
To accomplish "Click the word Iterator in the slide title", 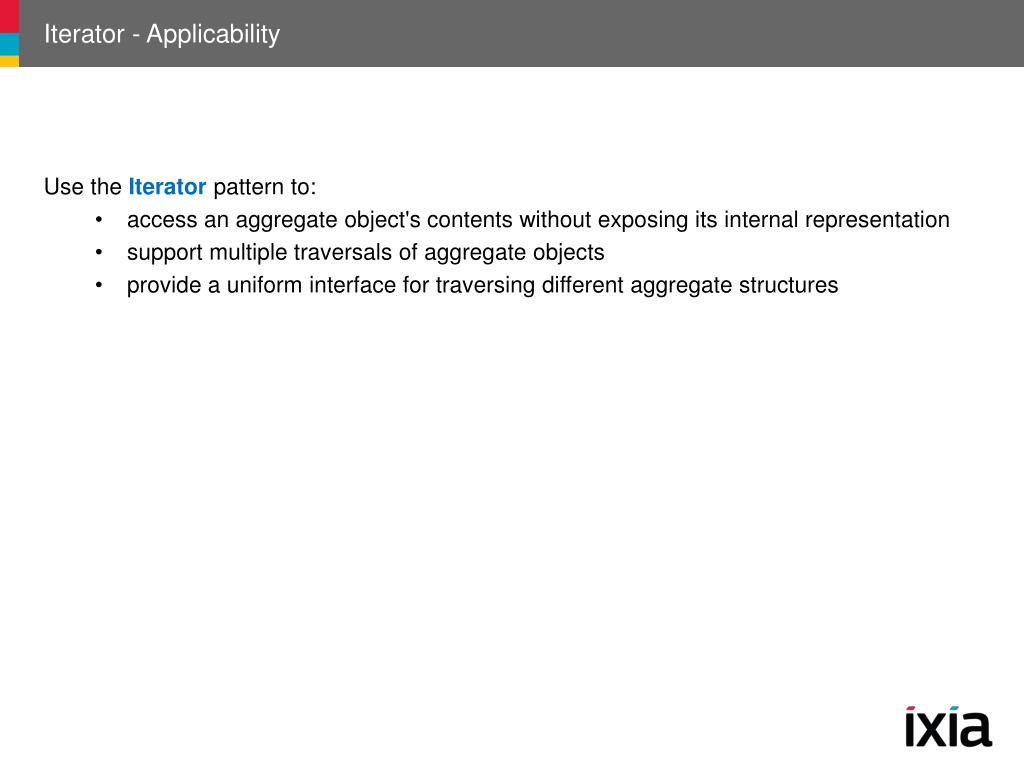I will pos(84,34).
